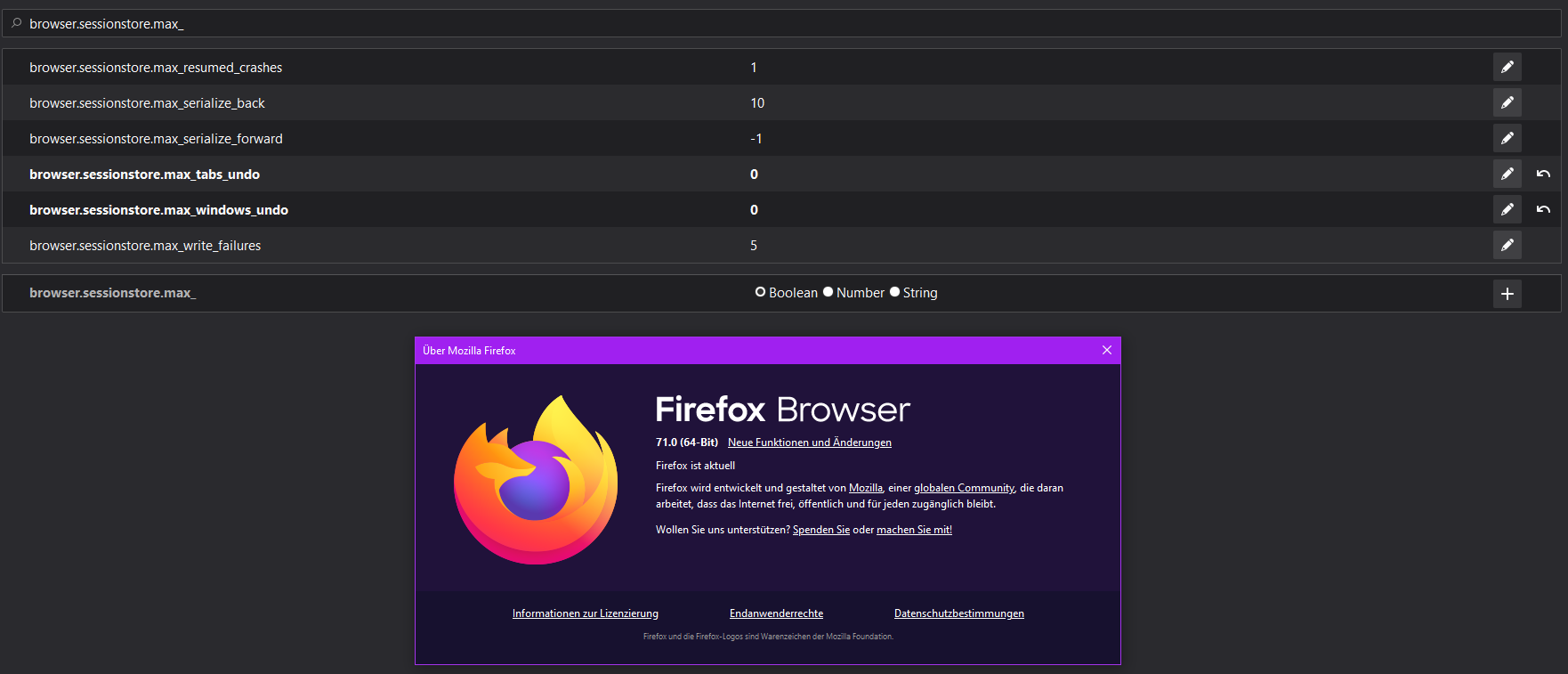Click the 71.0 (64-Bit) version text
1568x674 pixels.
coord(687,443)
